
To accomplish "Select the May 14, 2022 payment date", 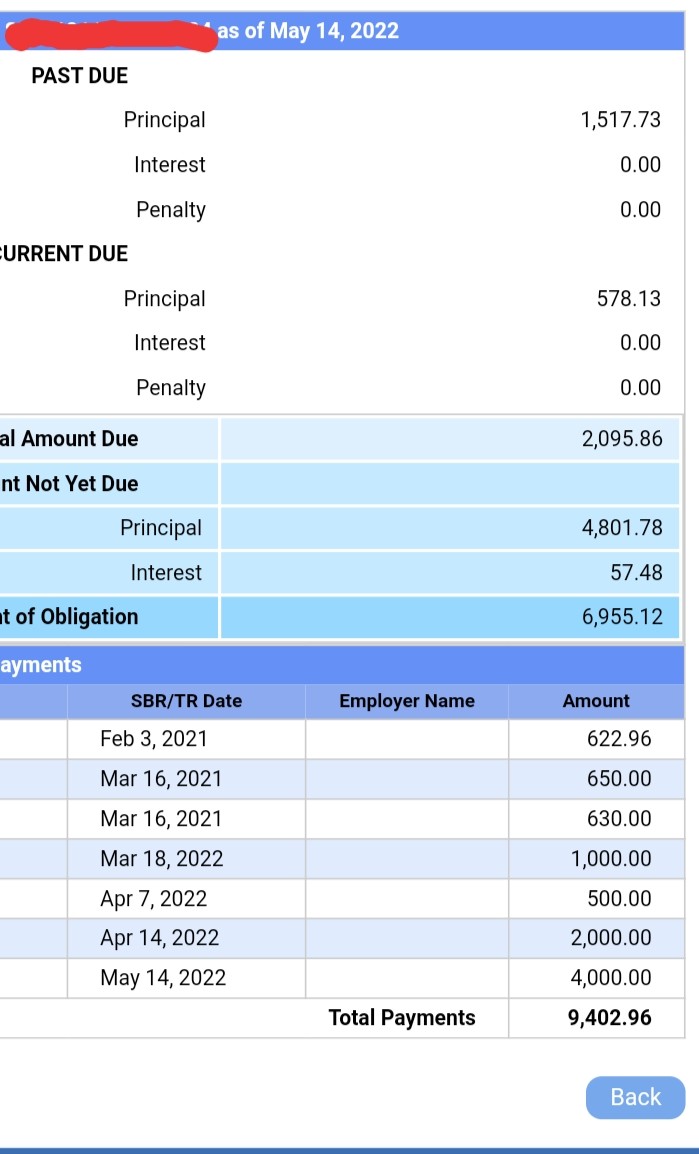I will point(163,977).
